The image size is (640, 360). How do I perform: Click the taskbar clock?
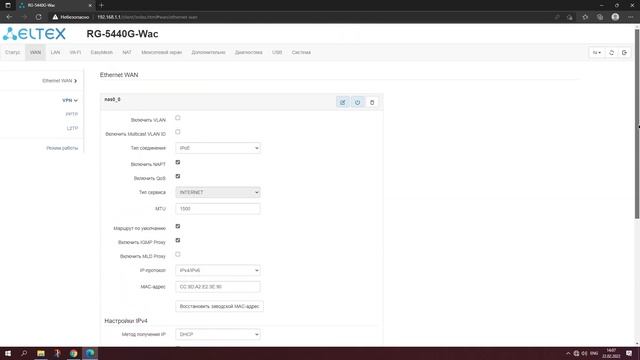[611, 353]
